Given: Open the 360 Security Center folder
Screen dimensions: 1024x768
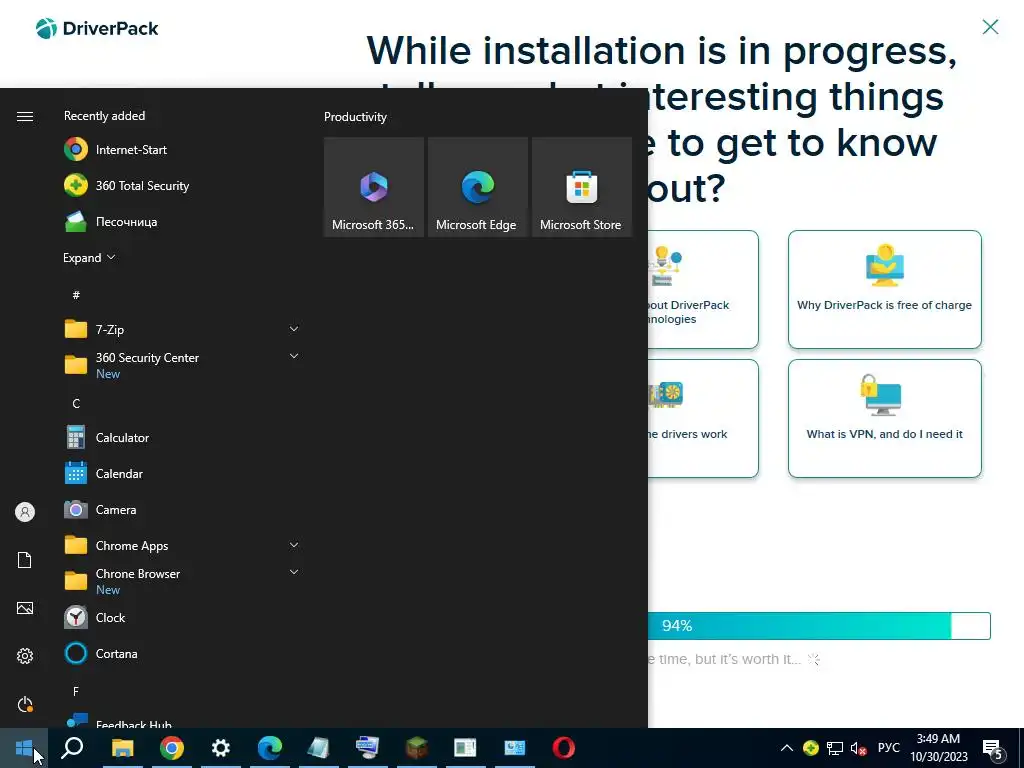Looking at the screenshot, I should (181, 365).
